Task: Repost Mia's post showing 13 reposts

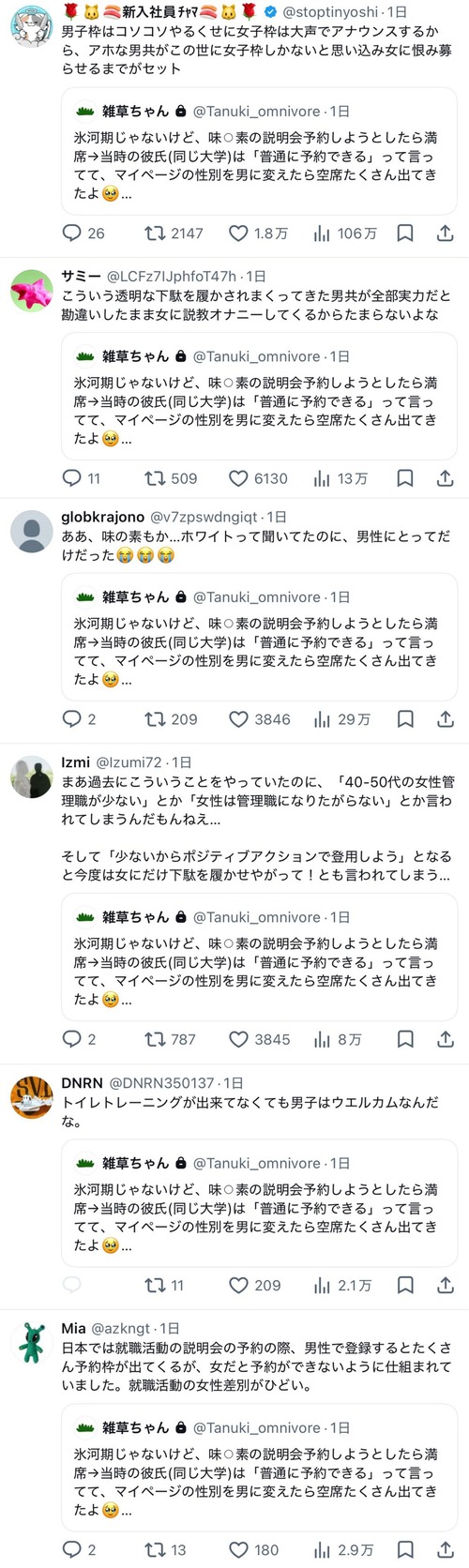Action: tap(165, 1550)
